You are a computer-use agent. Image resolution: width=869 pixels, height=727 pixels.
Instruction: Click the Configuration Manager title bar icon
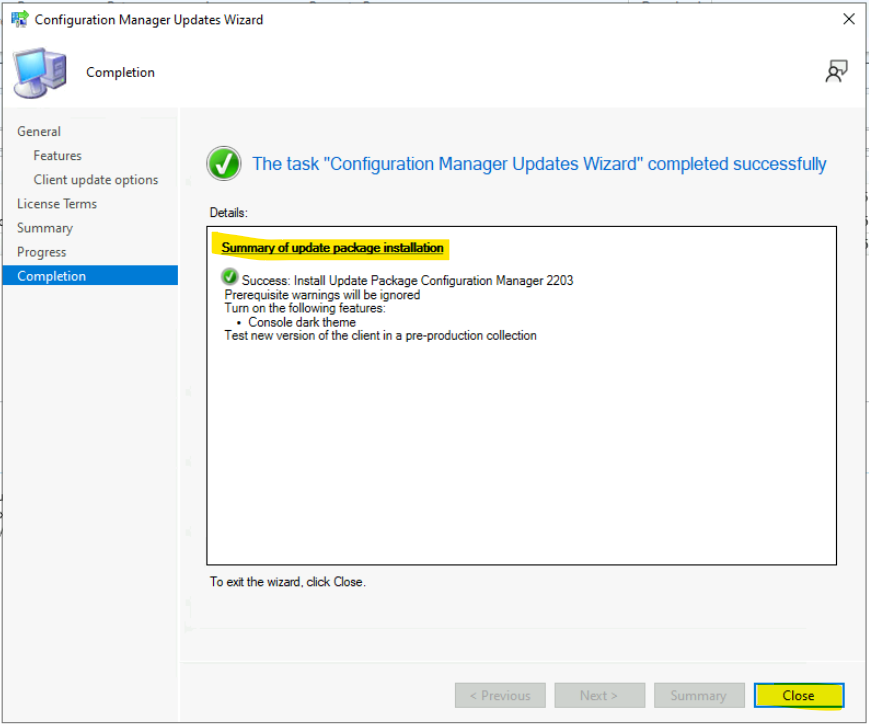click(x=20, y=19)
